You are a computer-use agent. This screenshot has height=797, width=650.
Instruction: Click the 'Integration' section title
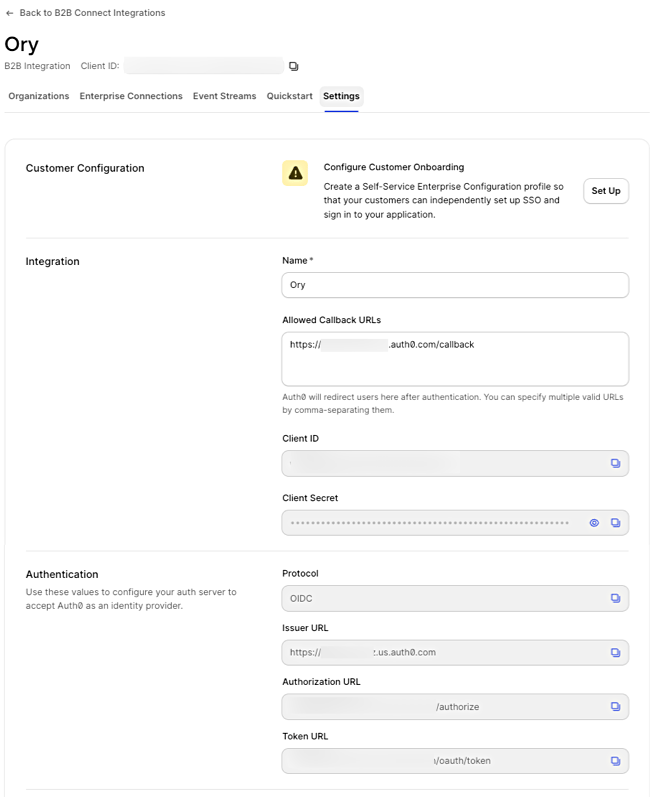[x=52, y=261]
